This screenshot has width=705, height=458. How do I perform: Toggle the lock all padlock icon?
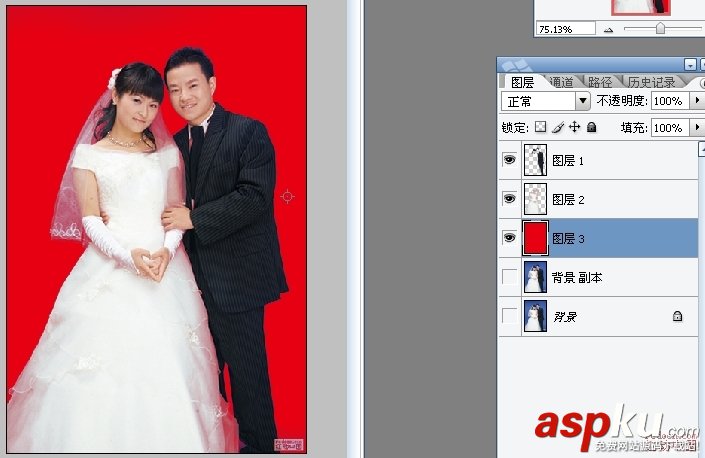592,127
